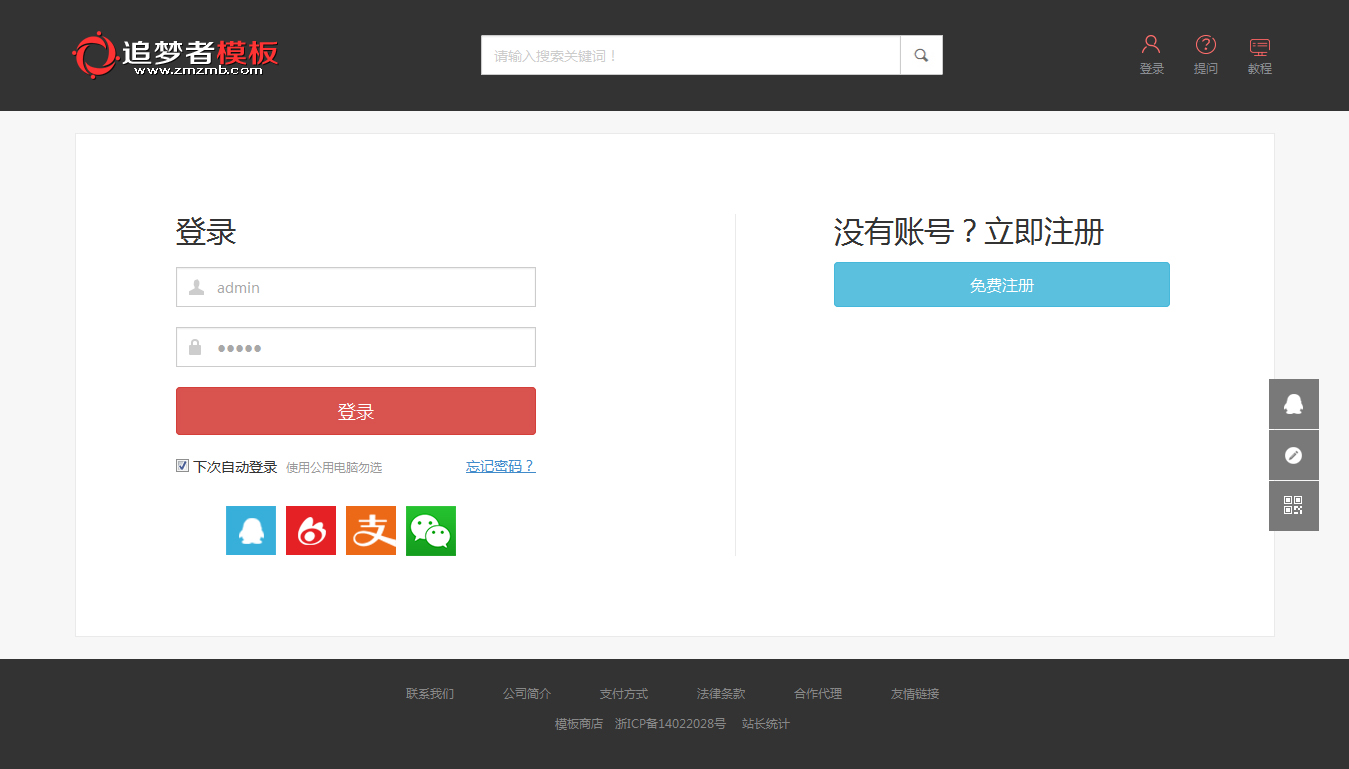Click the 追梦者模板 site logo

(x=175, y=55)
